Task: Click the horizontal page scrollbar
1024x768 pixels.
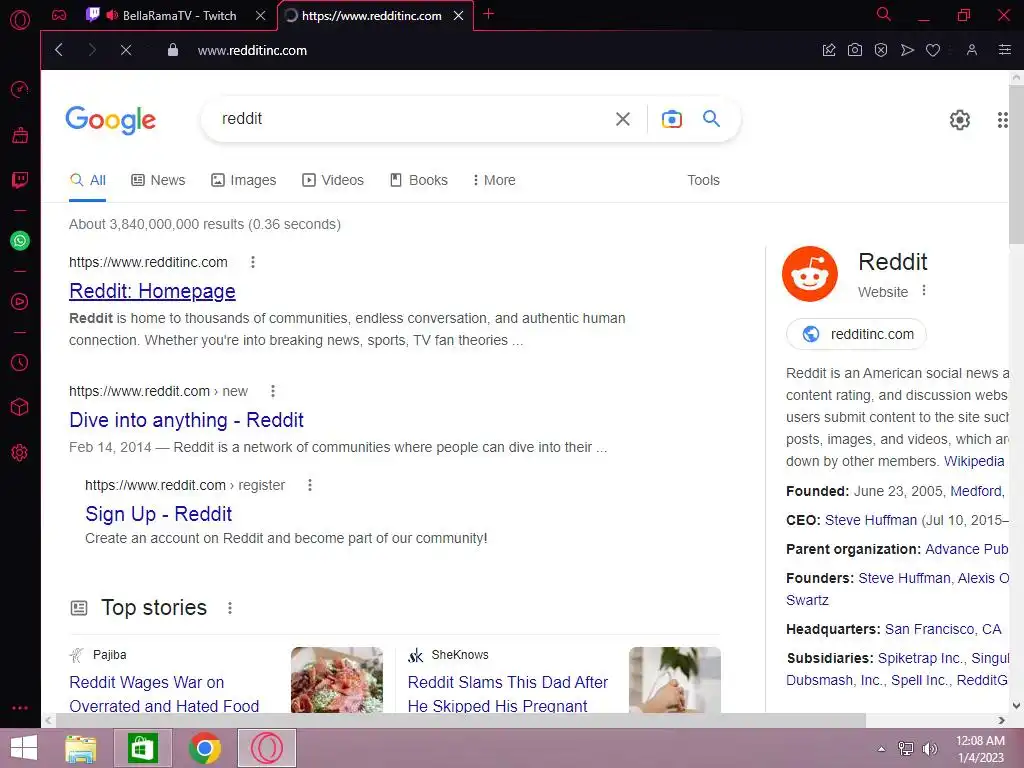Action: (460, 720)
